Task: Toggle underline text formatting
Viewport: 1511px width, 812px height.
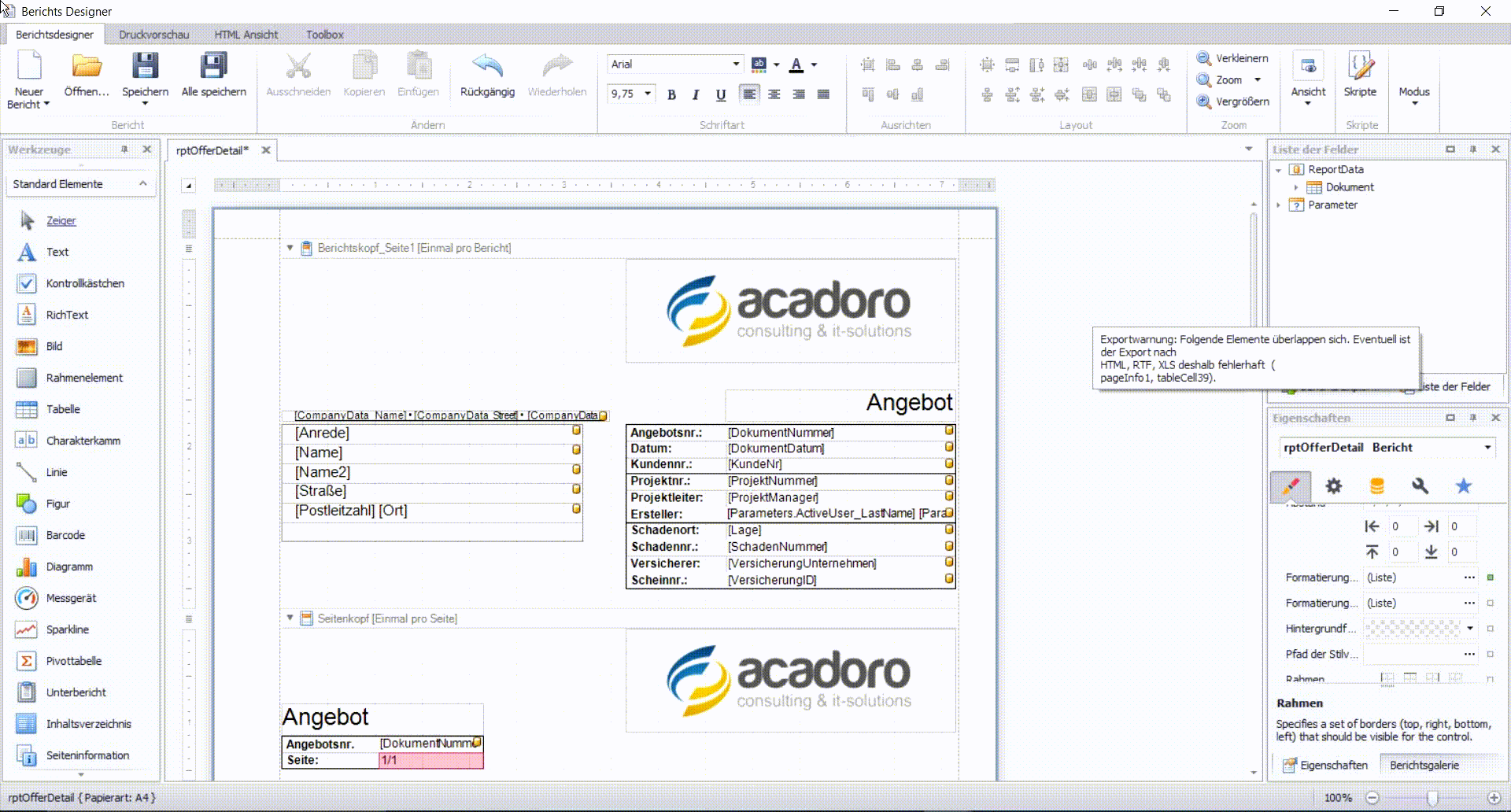Action: (x=720, y=95)
